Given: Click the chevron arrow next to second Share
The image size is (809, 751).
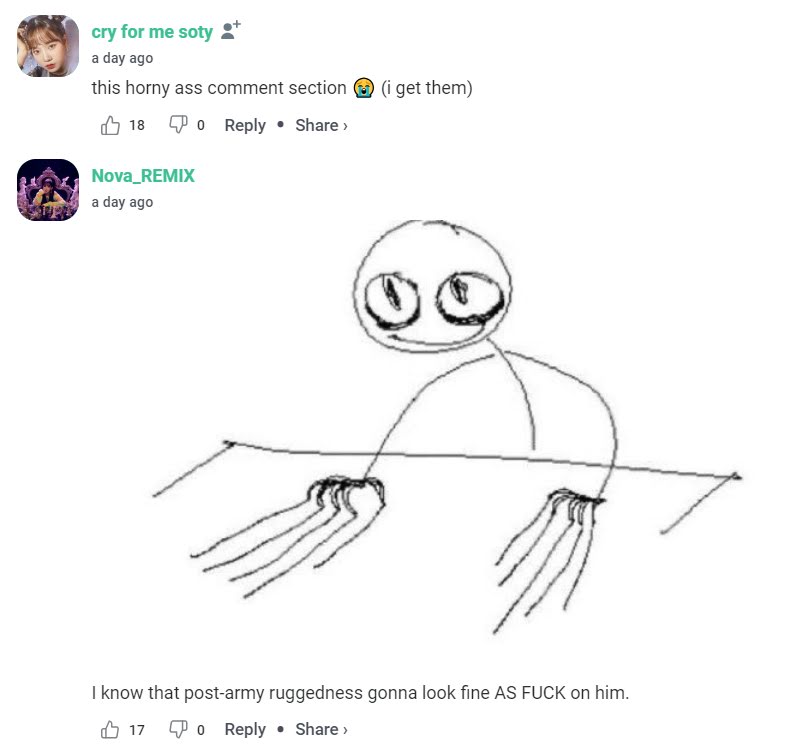Looking at the screenshot, I should tap(345, 730).
